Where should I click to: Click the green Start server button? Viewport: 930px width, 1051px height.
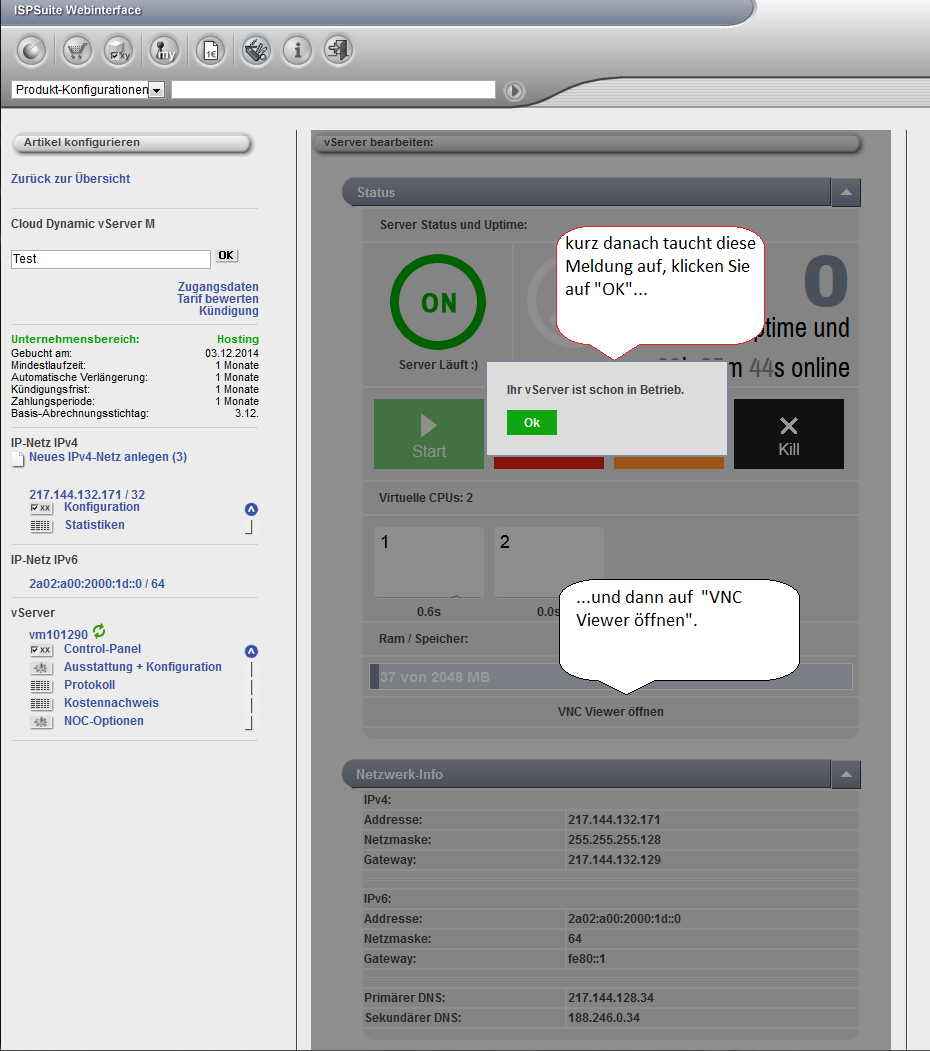[428, 434]
